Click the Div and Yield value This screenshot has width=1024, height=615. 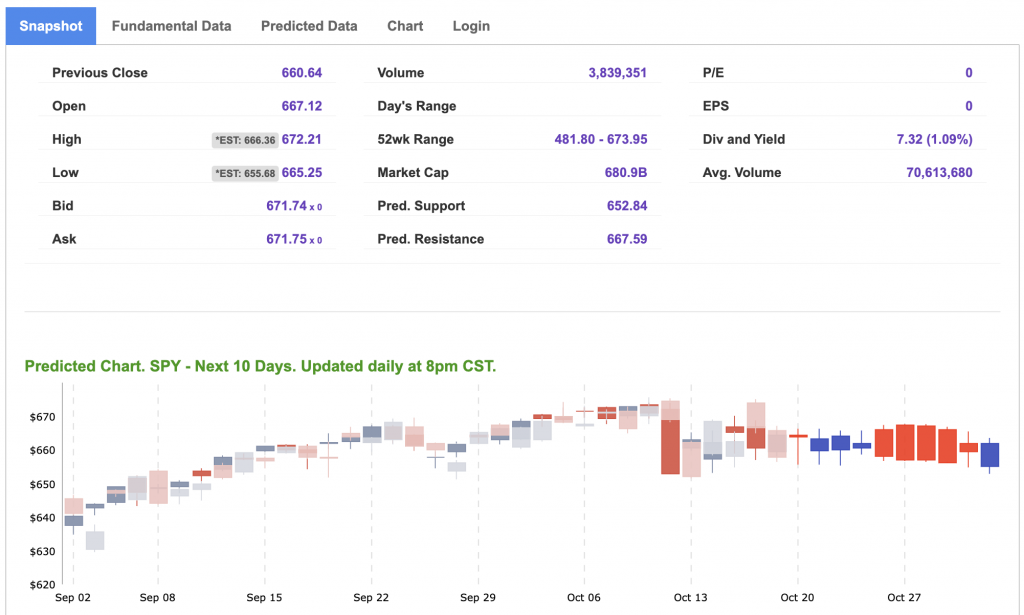pos(934,140)
